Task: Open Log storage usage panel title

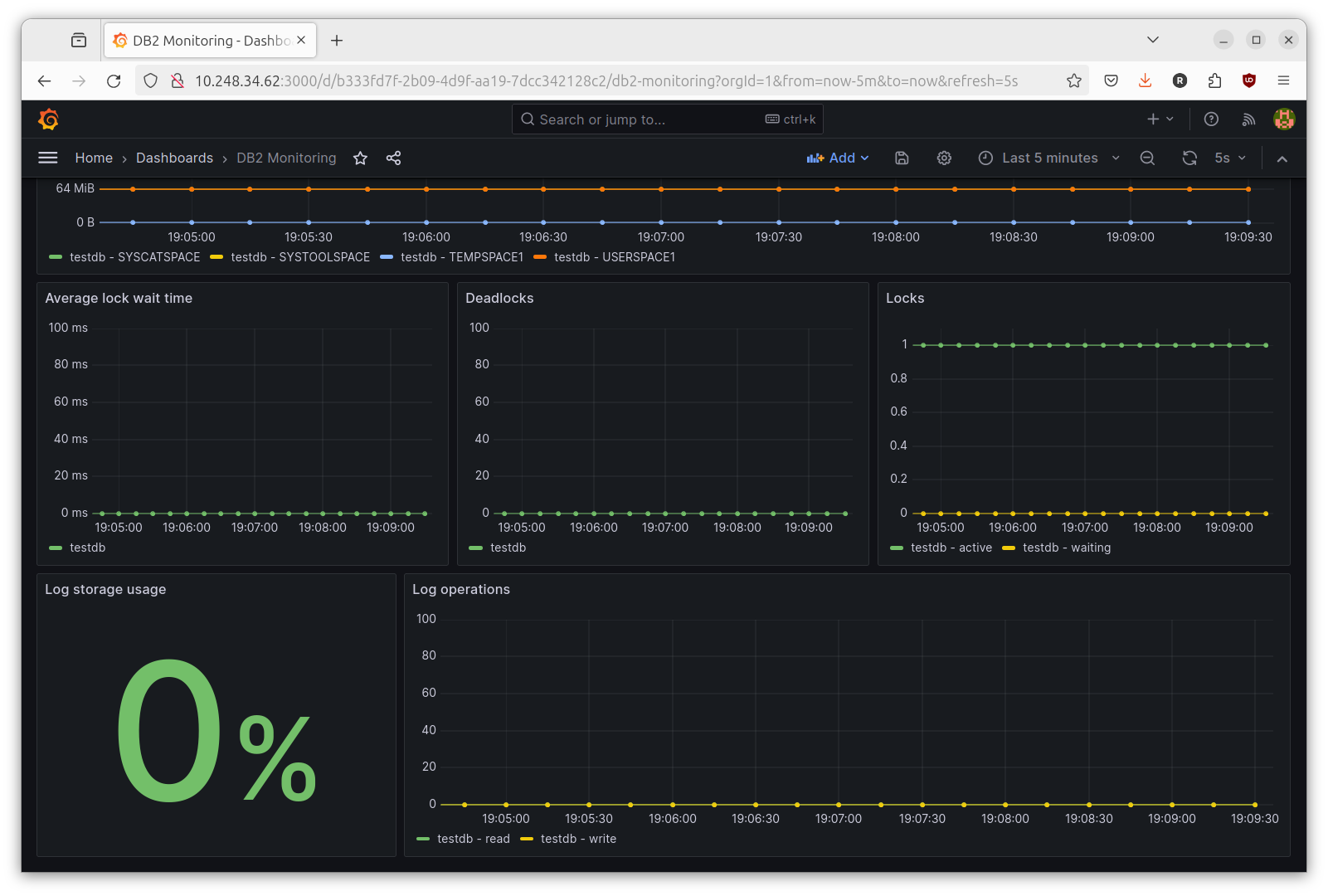Action: click(105, 589)
